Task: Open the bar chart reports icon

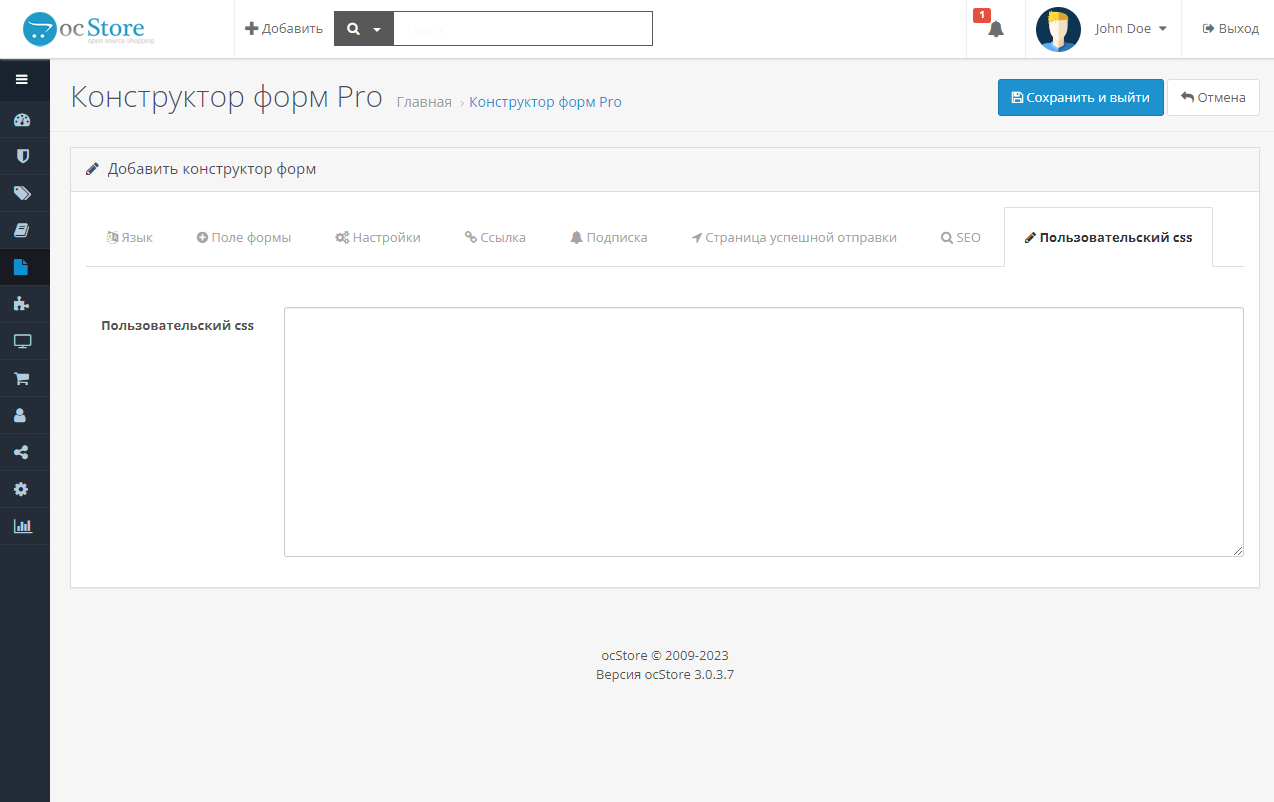Action: [x=22, y=526]
